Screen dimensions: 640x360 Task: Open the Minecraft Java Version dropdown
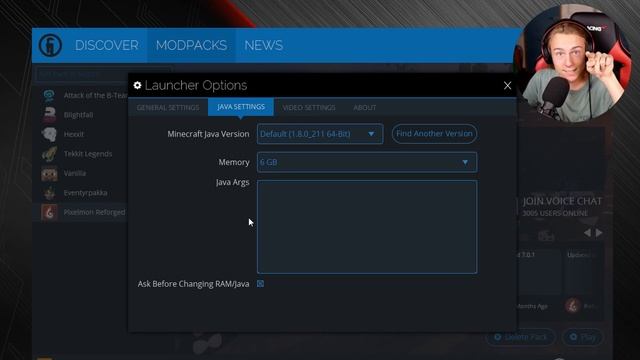pyautogui.click(x=320, y=134)
